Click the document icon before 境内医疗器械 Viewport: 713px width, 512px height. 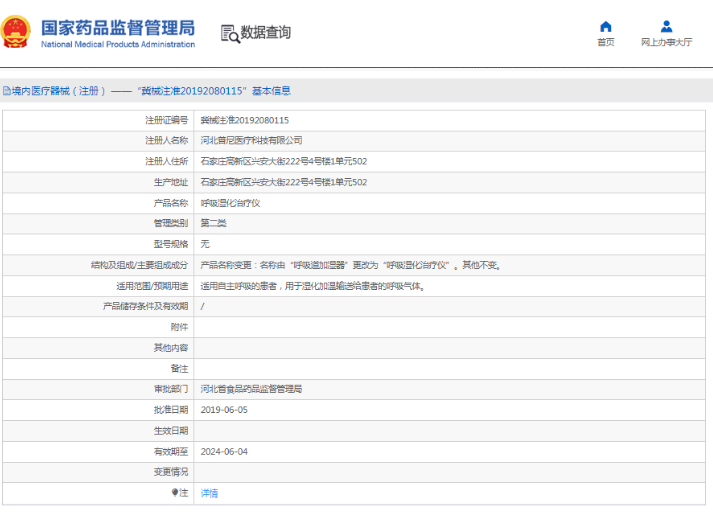7,91
